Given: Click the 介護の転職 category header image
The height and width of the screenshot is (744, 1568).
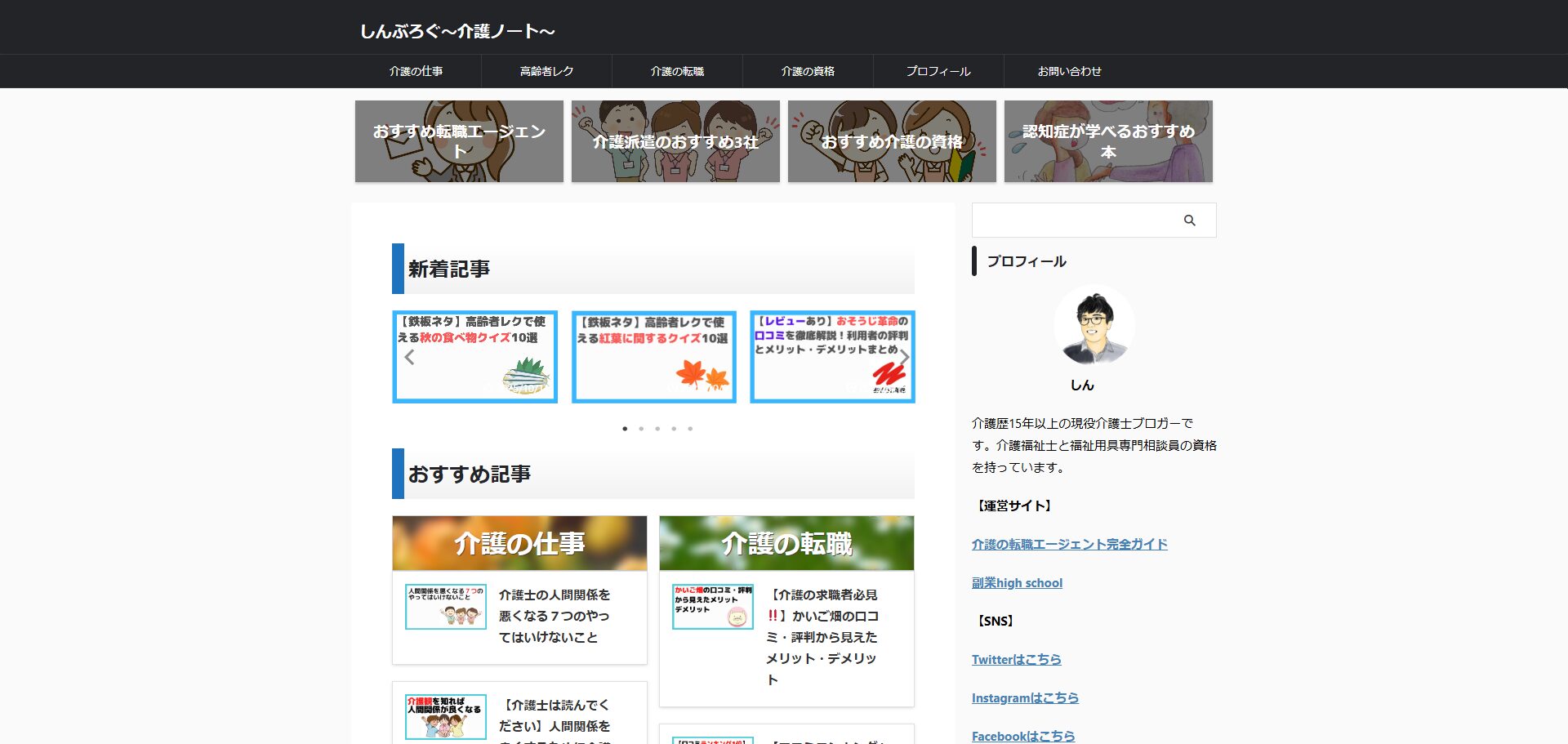Looking at the screenshot, I should 786,543.
